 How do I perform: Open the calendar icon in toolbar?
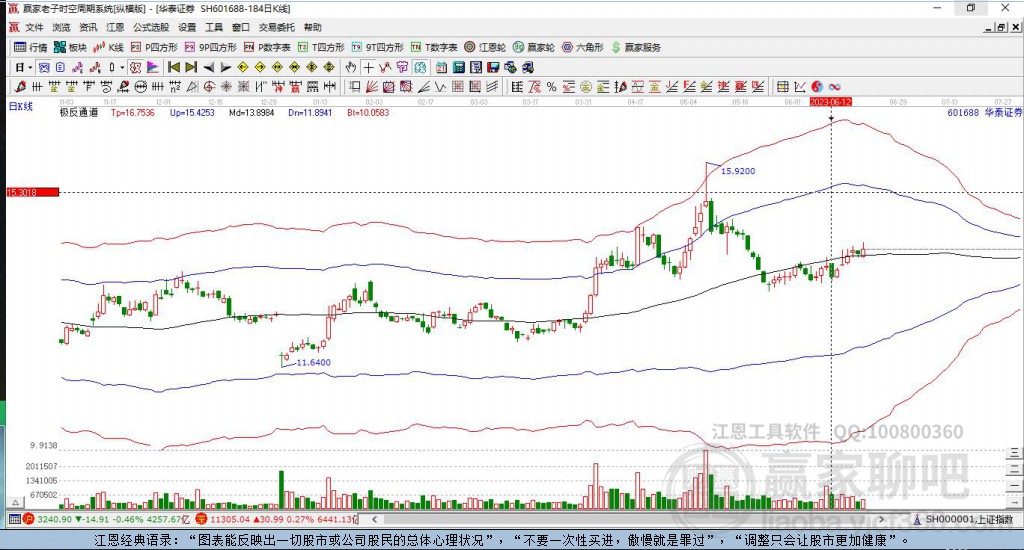(441, 67)
